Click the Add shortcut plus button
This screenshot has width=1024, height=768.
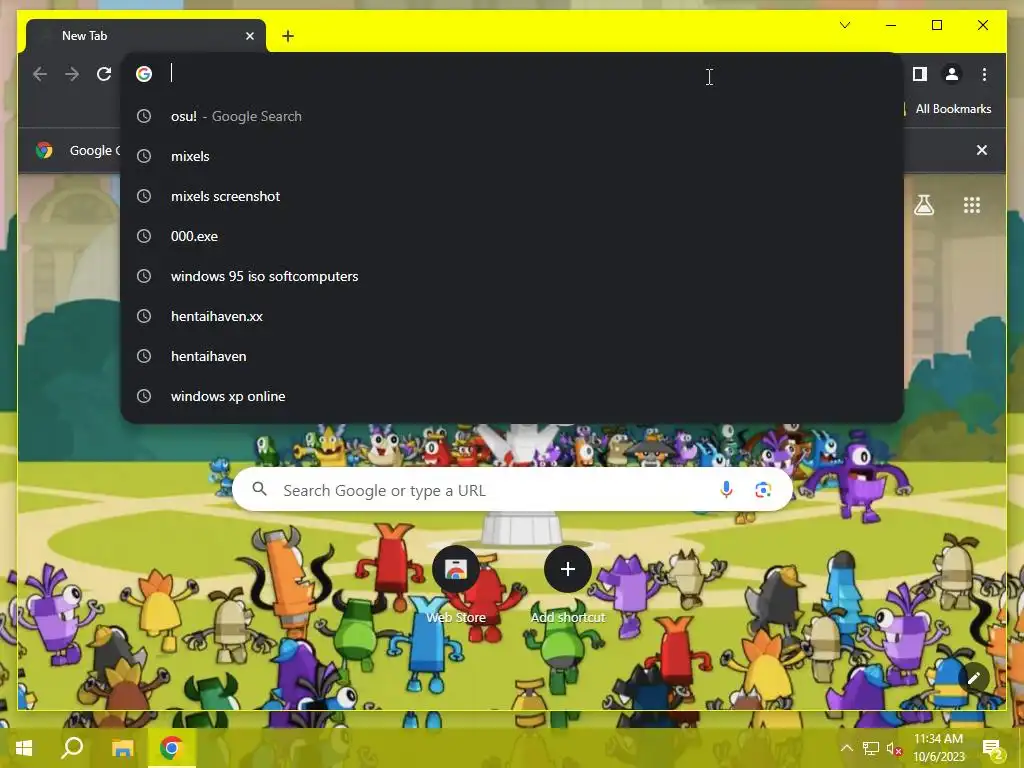pyautogui.click(x=568, y=569)
